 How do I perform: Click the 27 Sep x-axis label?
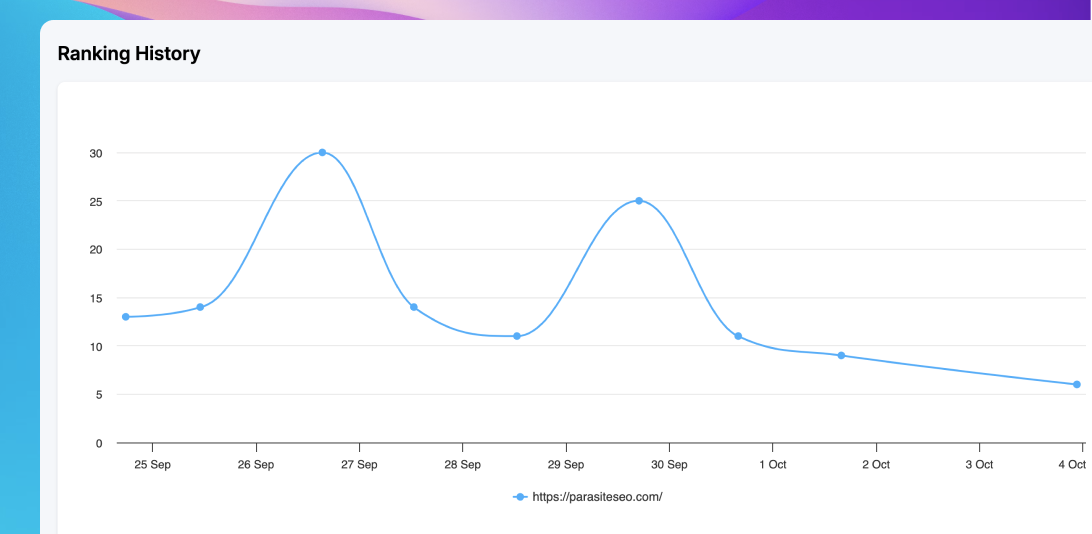point(359,465)
